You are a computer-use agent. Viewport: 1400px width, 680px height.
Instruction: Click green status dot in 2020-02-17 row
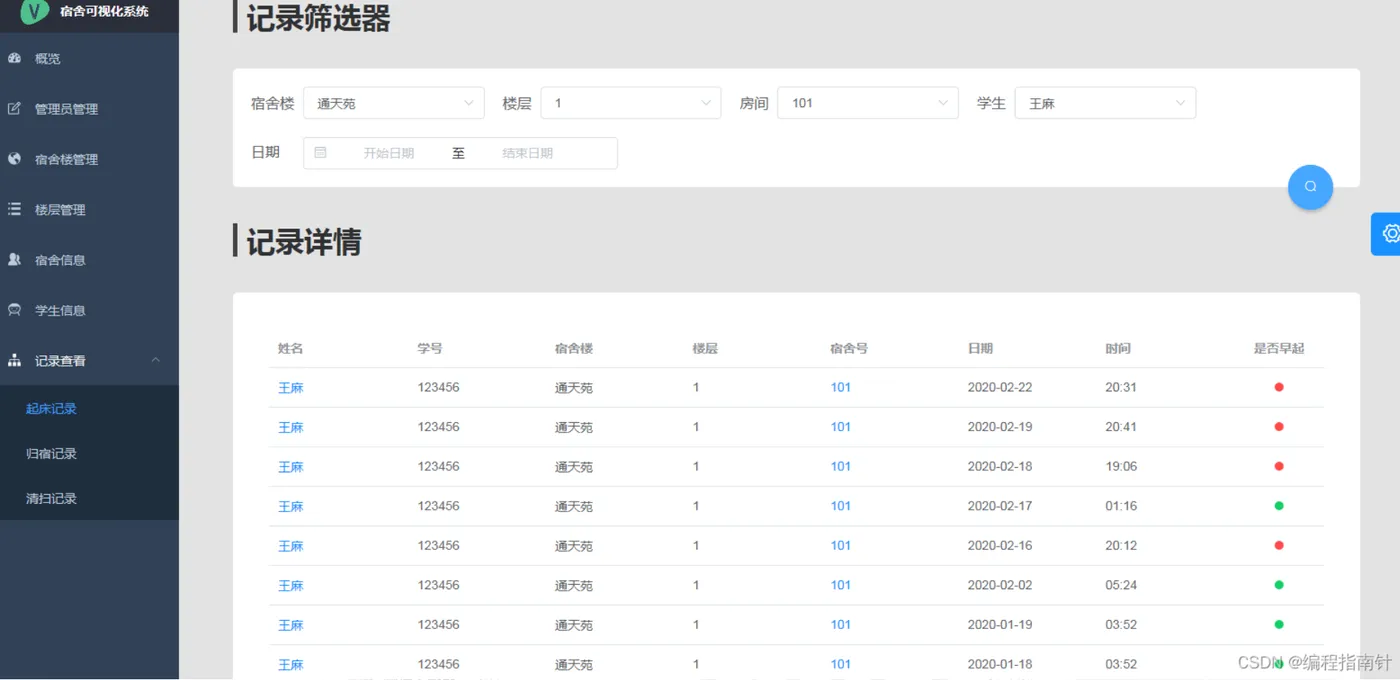pos(1279,506)
